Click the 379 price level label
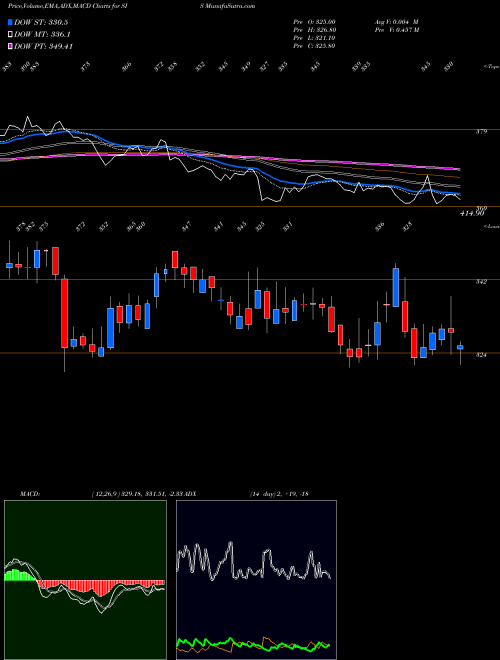 [x=481, y=132]
